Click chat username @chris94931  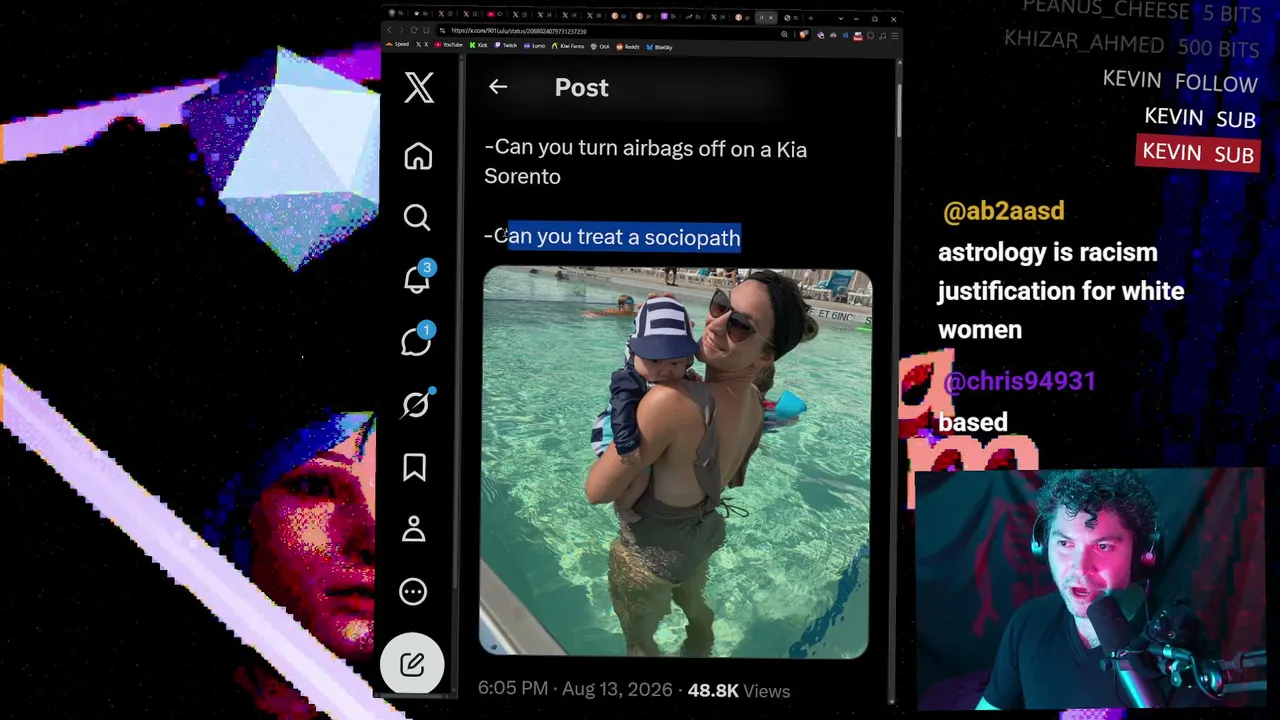coord(1019,381)
